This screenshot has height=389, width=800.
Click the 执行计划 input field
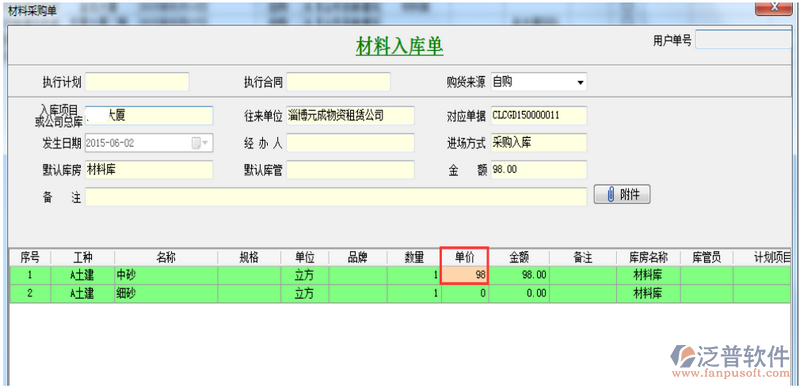137,82
